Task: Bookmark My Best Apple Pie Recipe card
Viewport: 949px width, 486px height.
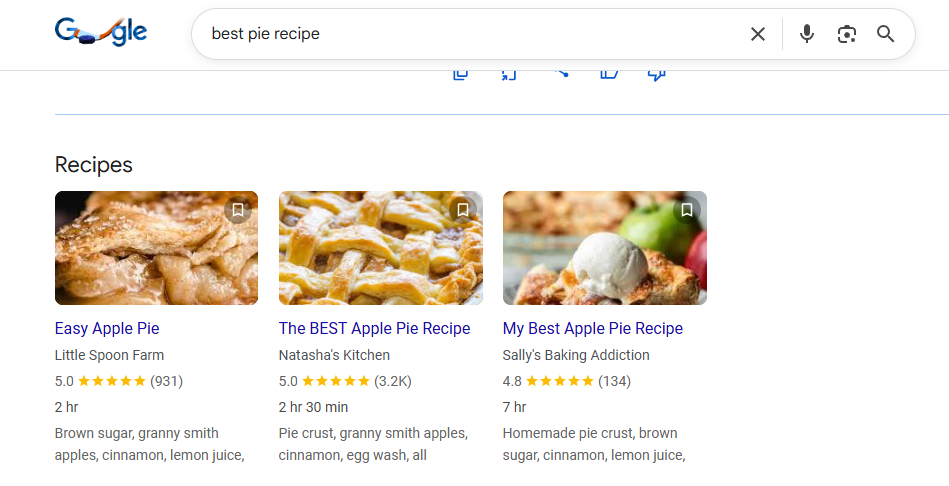Action: [687, 210]
